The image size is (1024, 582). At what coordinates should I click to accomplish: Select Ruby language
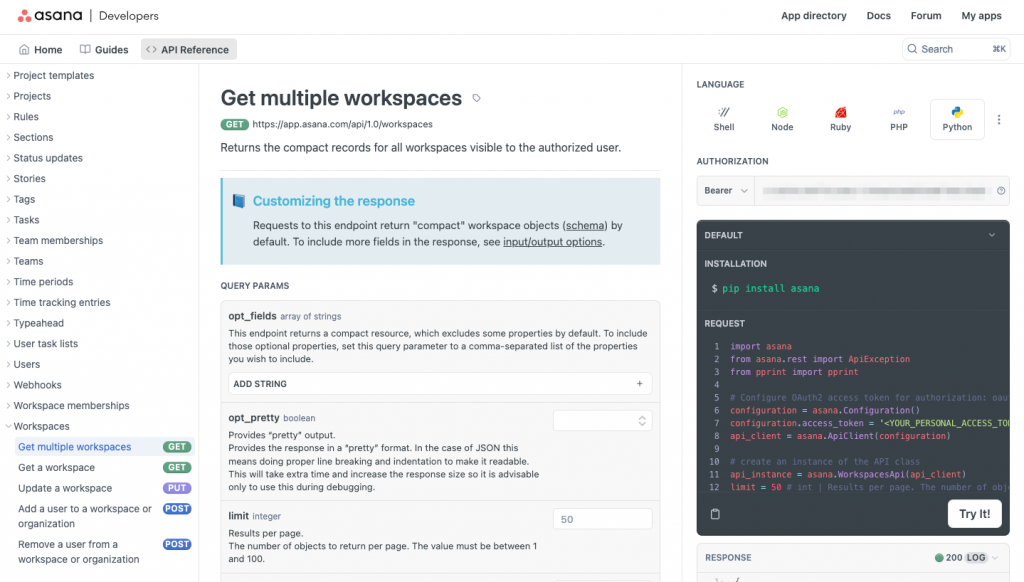[840, 120]
